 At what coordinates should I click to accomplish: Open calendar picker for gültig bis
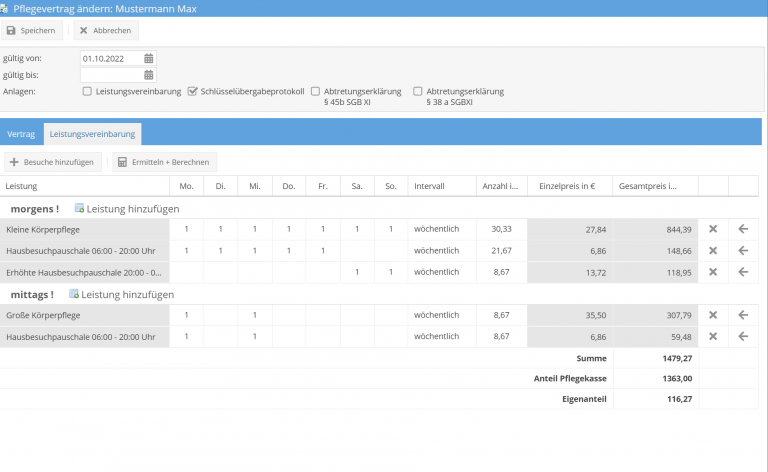click(149, 75)
